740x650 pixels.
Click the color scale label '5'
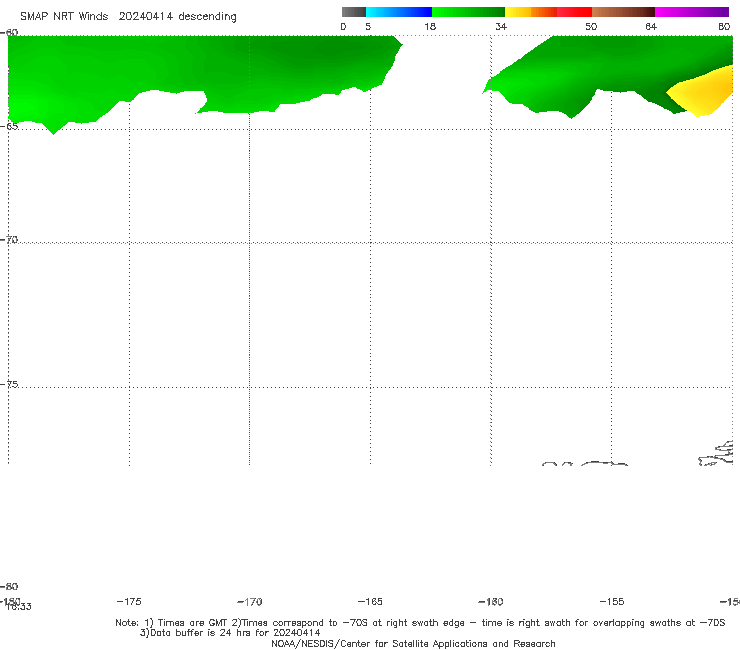368,27
